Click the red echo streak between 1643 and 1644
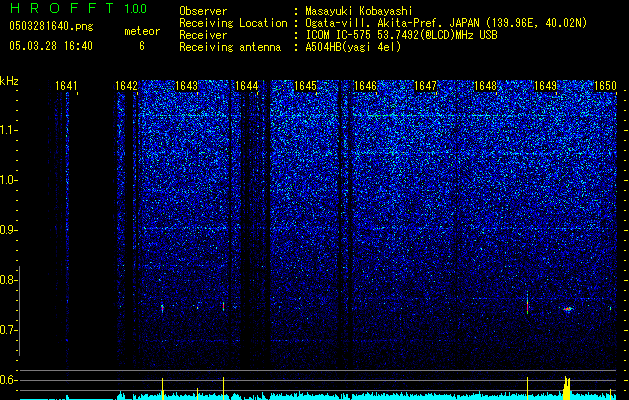Viewport: 629px width, 400px height. click(223, 306)
